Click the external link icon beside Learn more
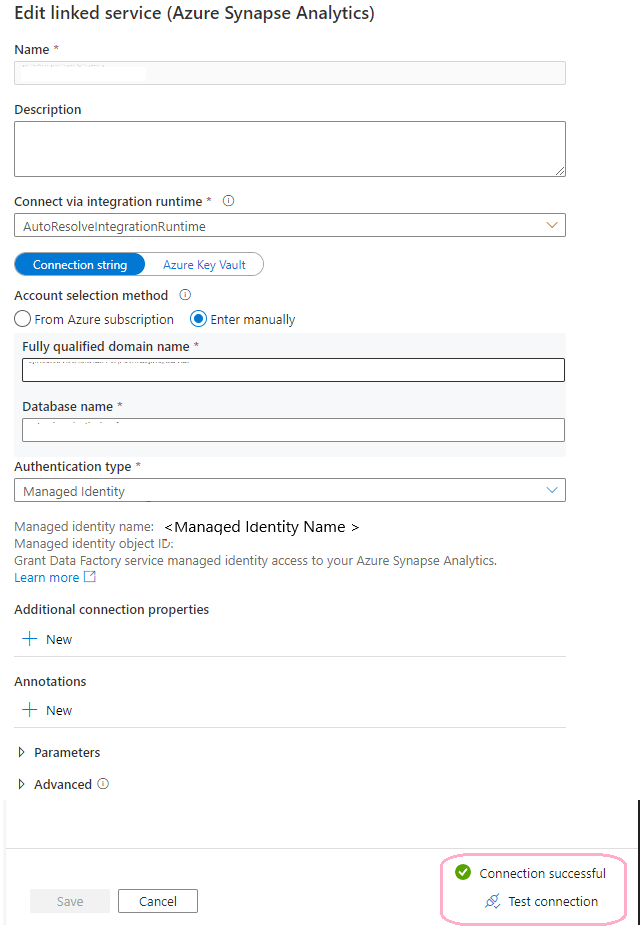 tap(90, 577)
